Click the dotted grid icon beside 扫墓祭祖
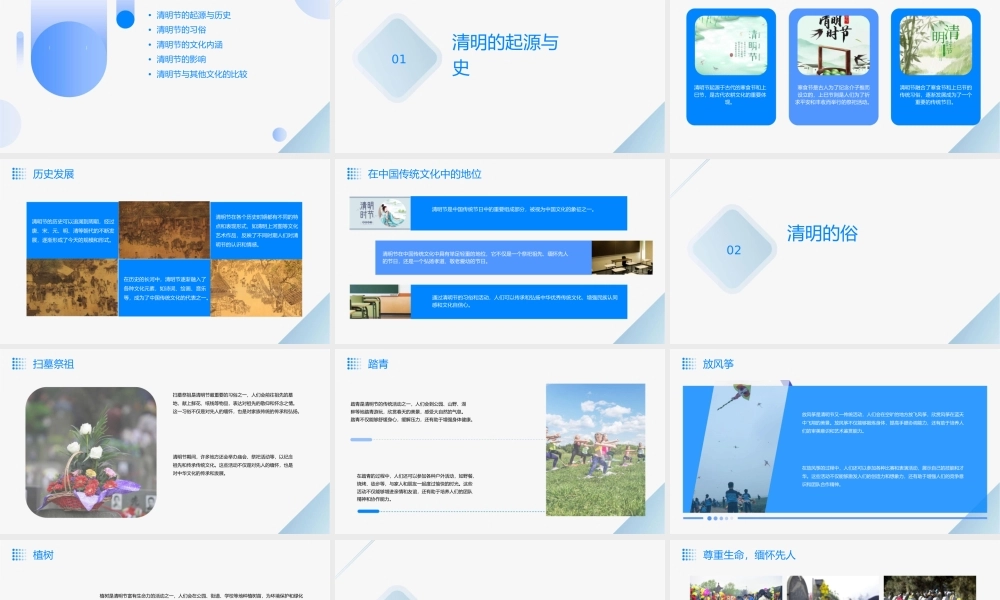Viewport: 1000px width, 600px height. click(19, 363)
